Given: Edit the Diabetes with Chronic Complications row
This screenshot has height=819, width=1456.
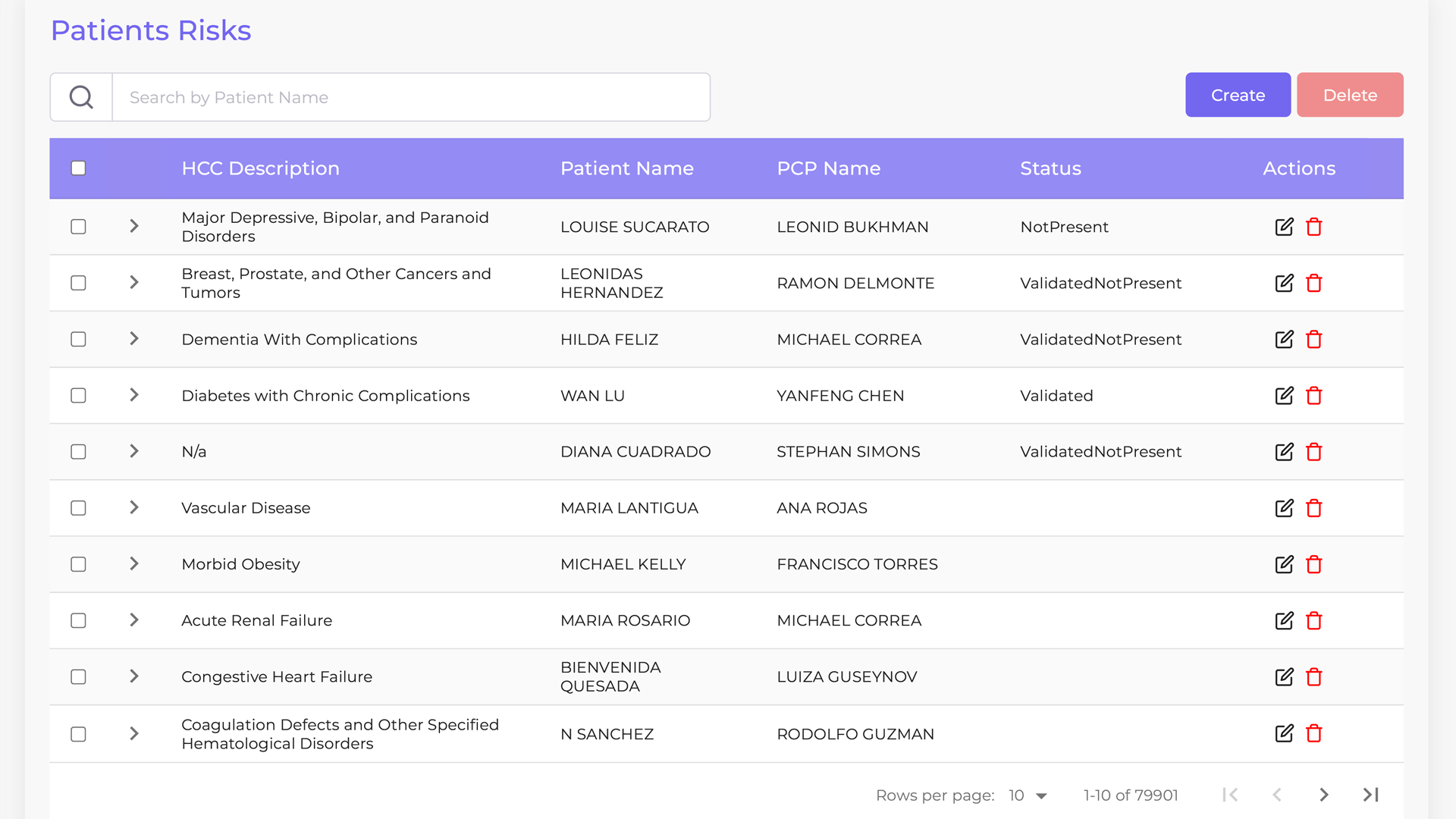Looking at the screenshot, I should pos(1284,395).
